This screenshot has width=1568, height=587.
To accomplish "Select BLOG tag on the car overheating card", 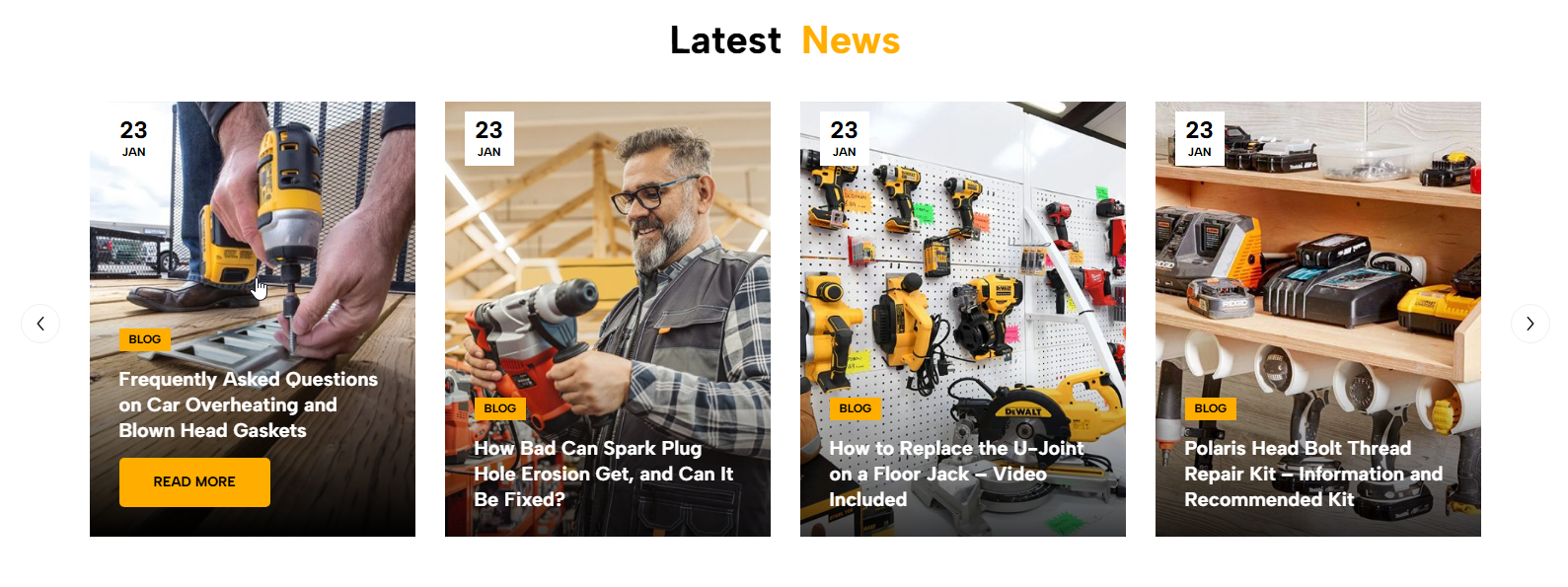I will tap(145, 339).
